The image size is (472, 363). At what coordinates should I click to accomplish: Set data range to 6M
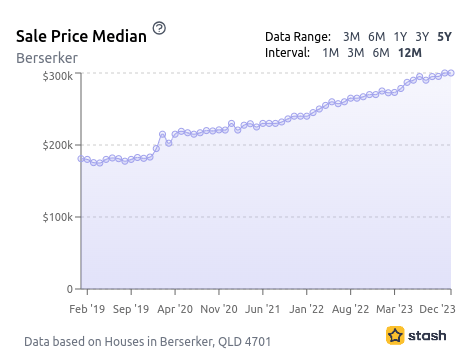(377, 37)
